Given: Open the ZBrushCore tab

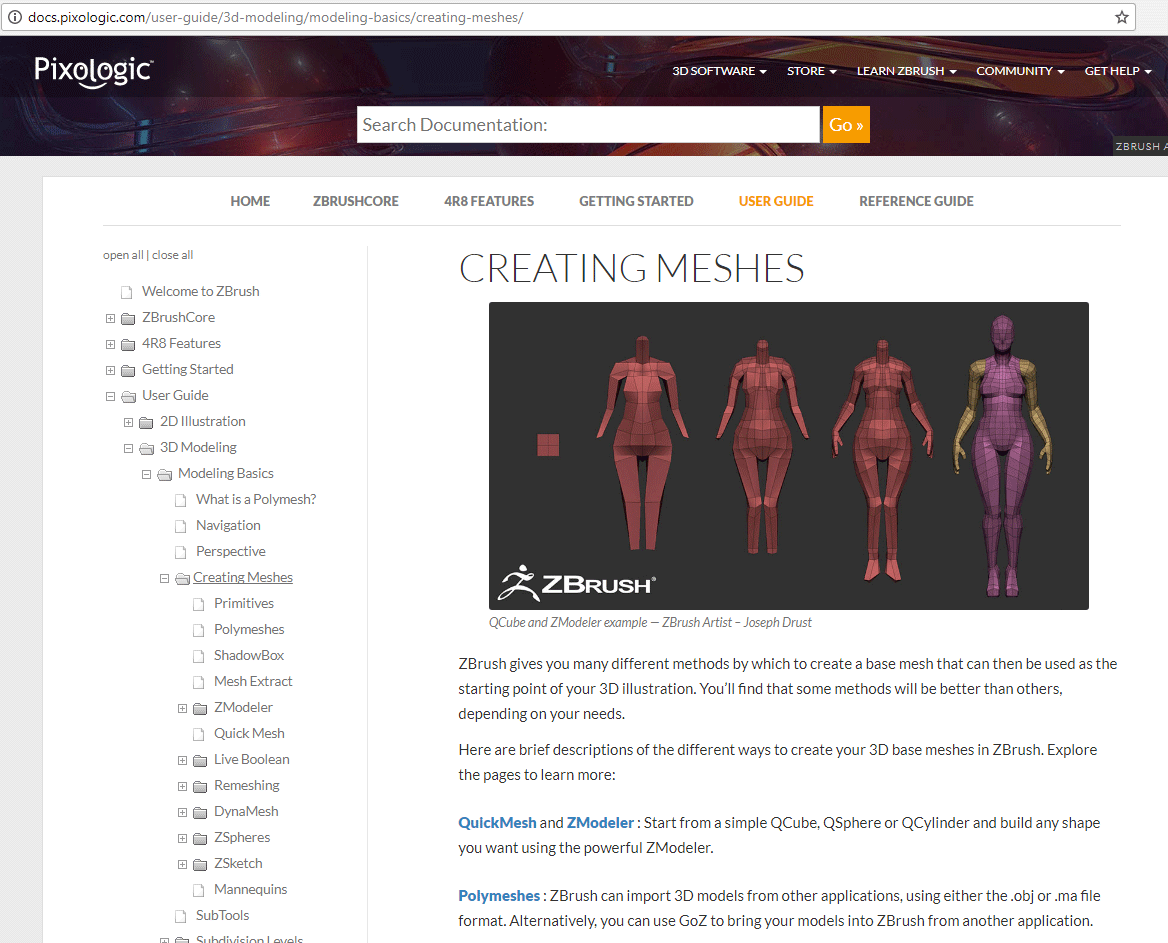Looking at the screenshot, I should tap(355, 201).
